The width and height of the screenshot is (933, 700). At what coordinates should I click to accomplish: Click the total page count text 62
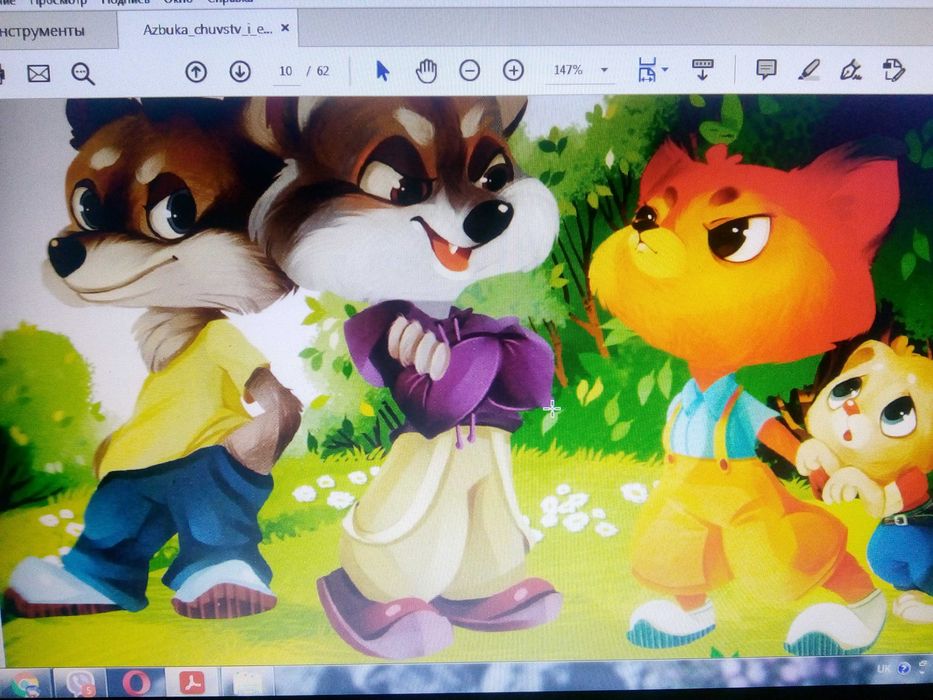pos(323,71)
